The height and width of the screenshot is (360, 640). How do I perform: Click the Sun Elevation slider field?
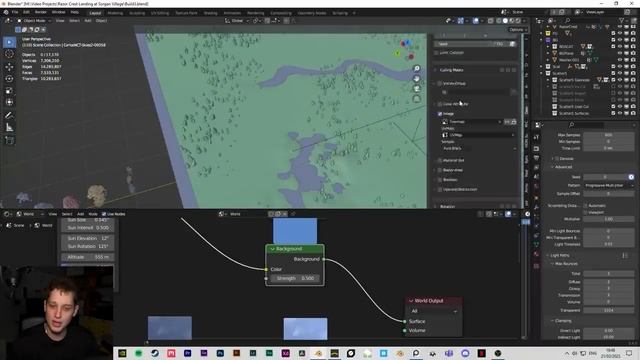point(88,238)
